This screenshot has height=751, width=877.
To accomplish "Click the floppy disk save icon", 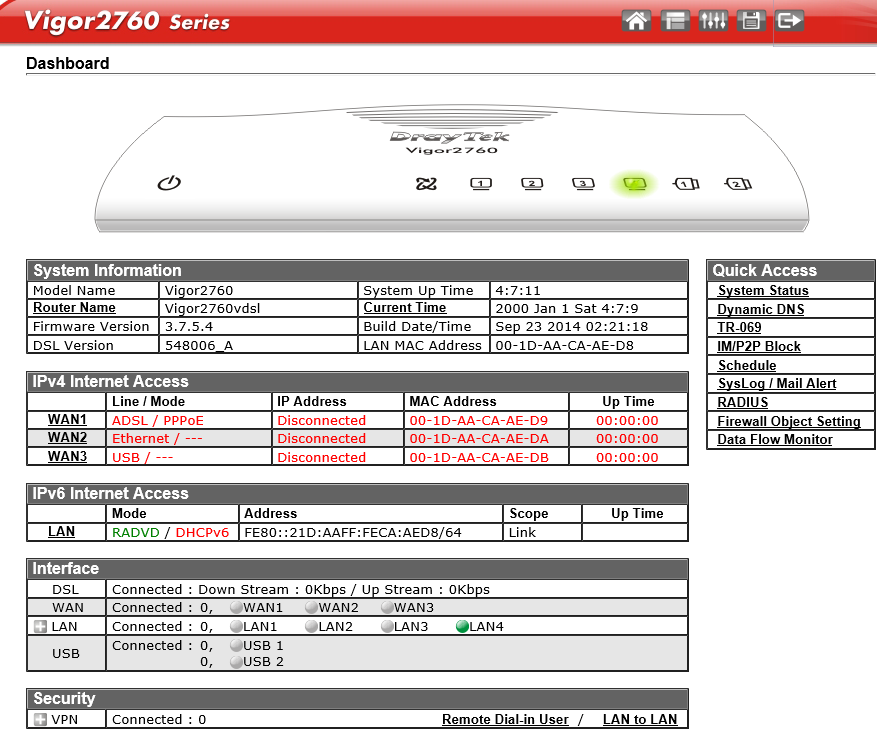I will (751, 20).
